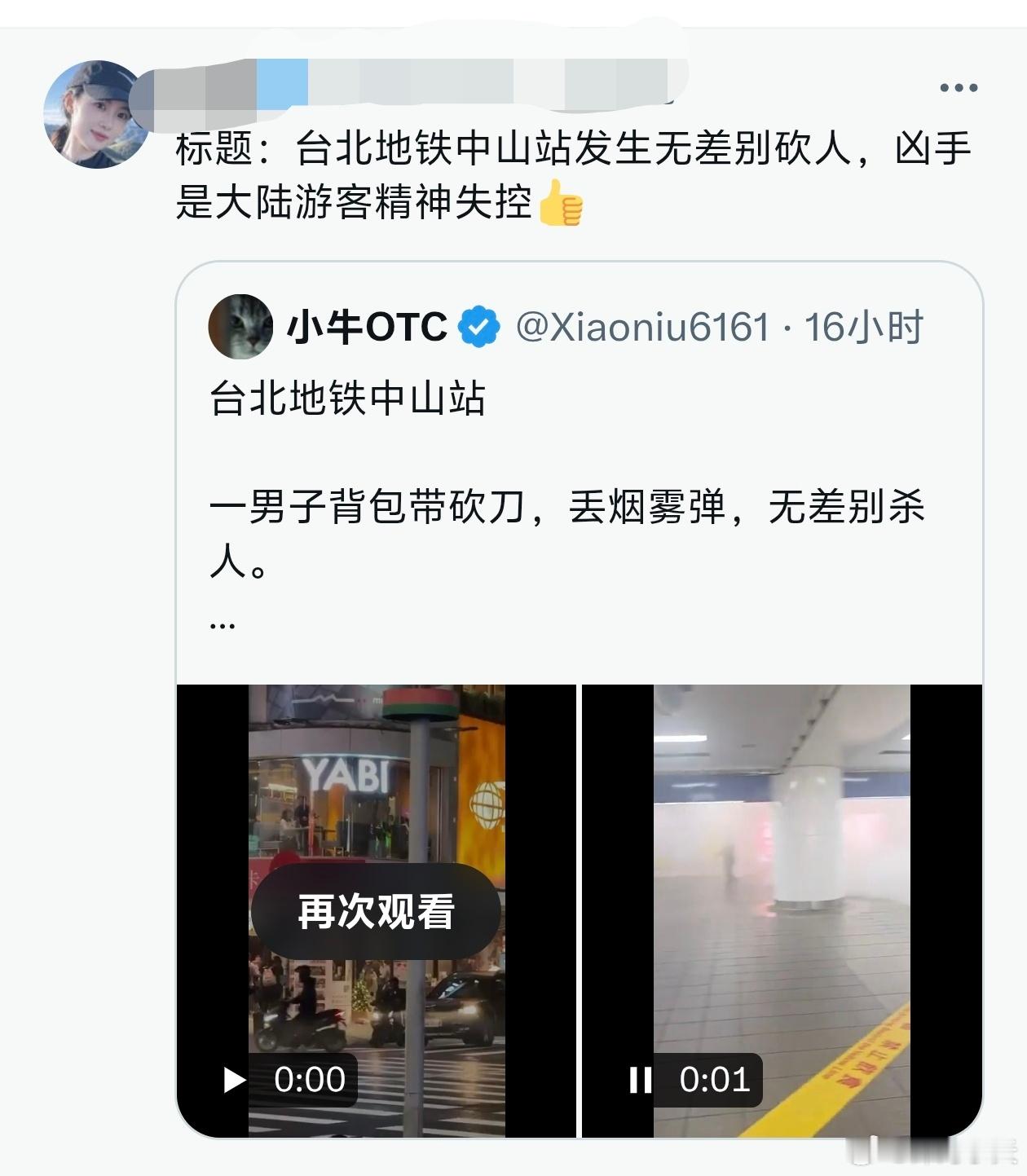The image size is (1027, 1176).
Task: Open the 小牛OTC display name
Action: [367, 327]
